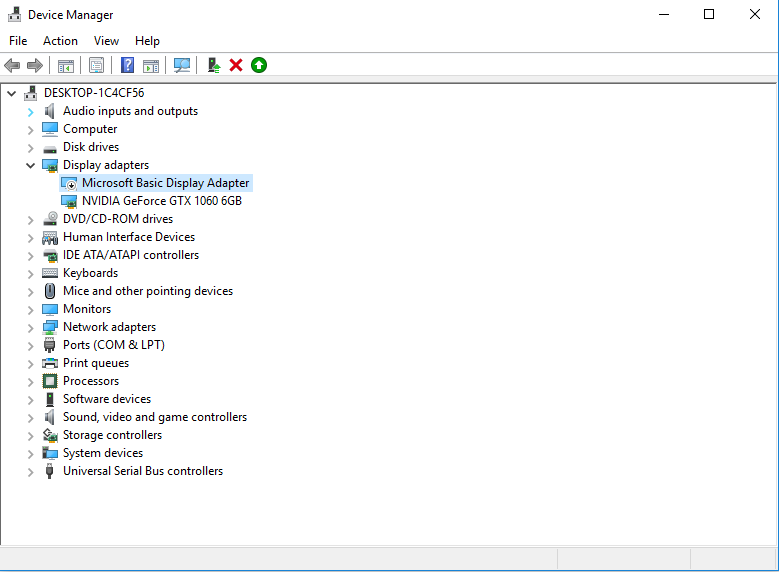Click the Device Manager title bar icon

pyautogui.click(x=14, y=14)
